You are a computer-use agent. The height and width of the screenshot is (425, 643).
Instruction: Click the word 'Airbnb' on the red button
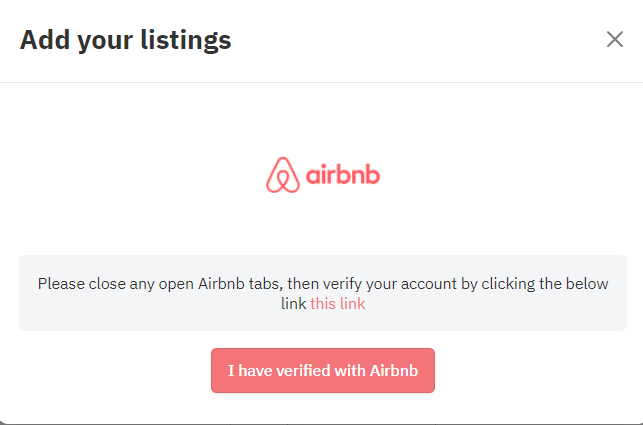[x=394, y=370]
